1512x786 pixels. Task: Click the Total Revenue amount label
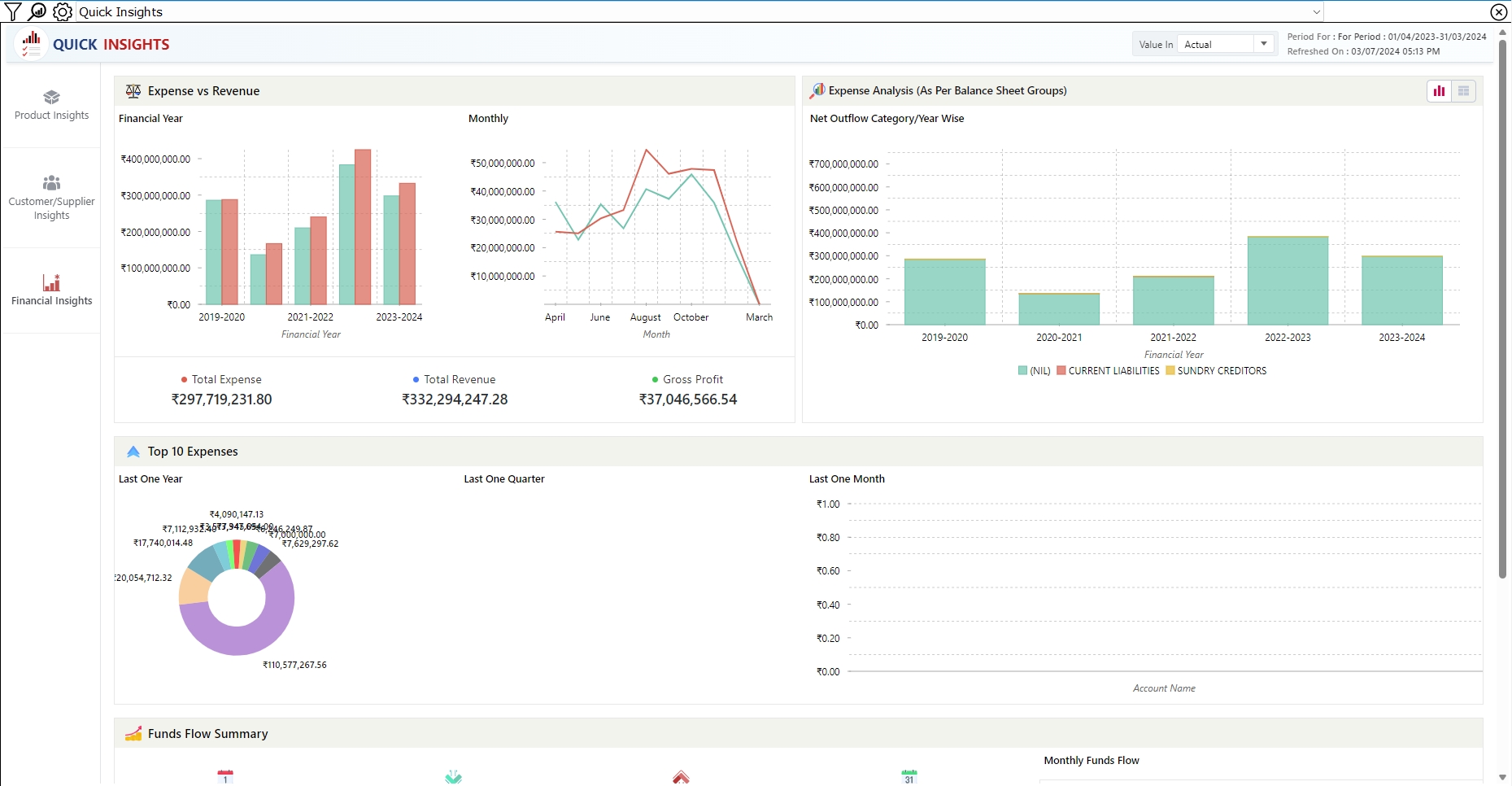[x=455, y=400]
